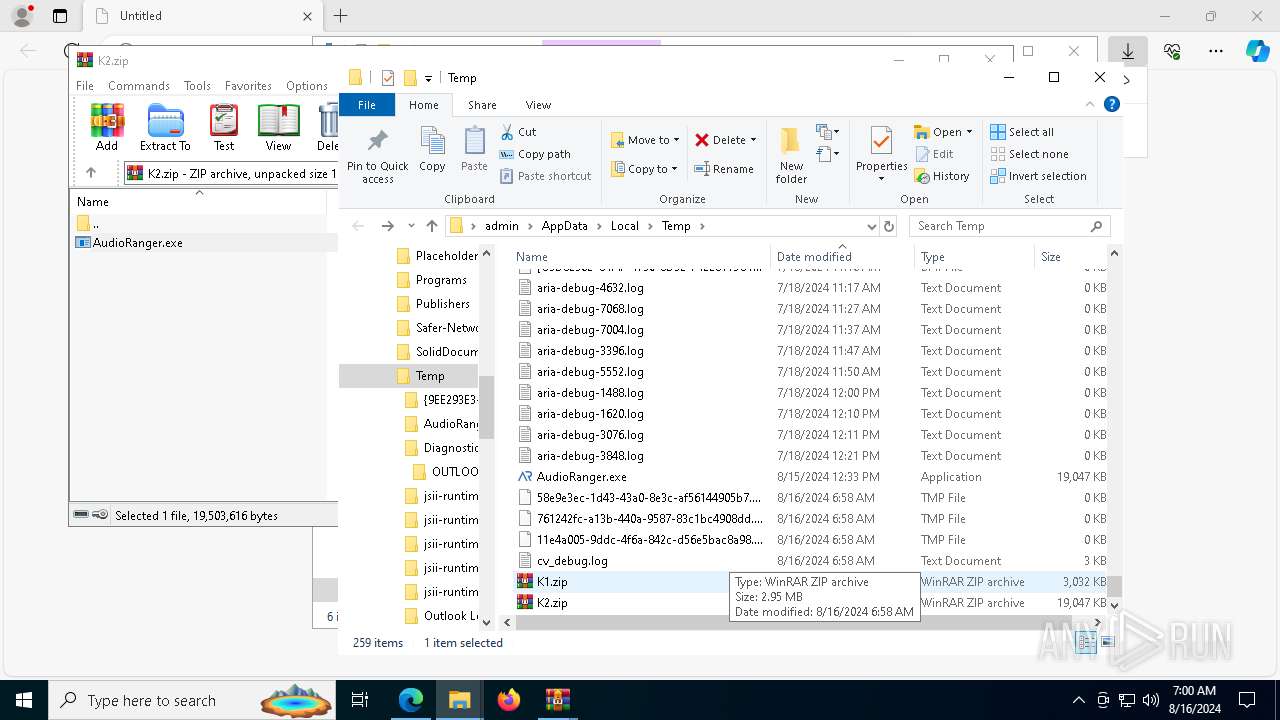The width and height of the screenshot is (1280, 720).
Task: Switch to the Share ribbon tab
Action: pyautogui.click(x=482, y=105)
